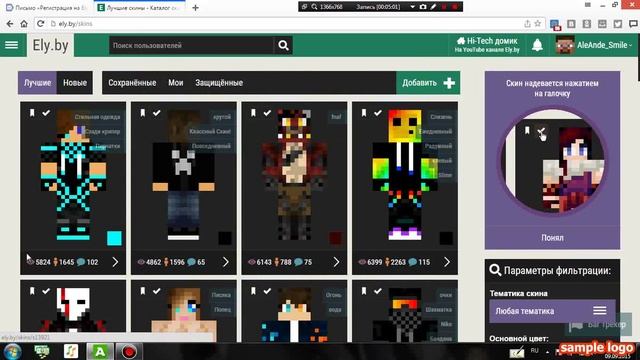Screen dimensions: 640x360
Task: Bookmark the skin with 4862 views
Action: [x=143, y=113]
